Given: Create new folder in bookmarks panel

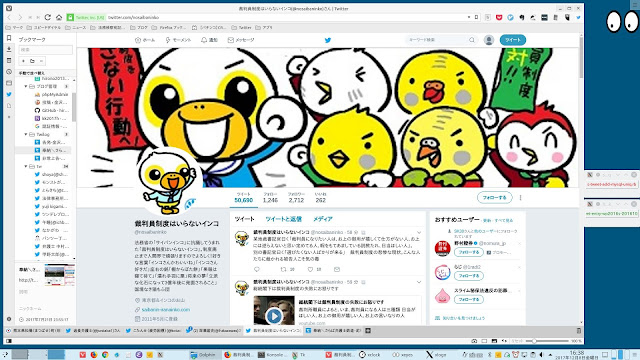Looking at the screenshot, I should click(x=32, y=61).
